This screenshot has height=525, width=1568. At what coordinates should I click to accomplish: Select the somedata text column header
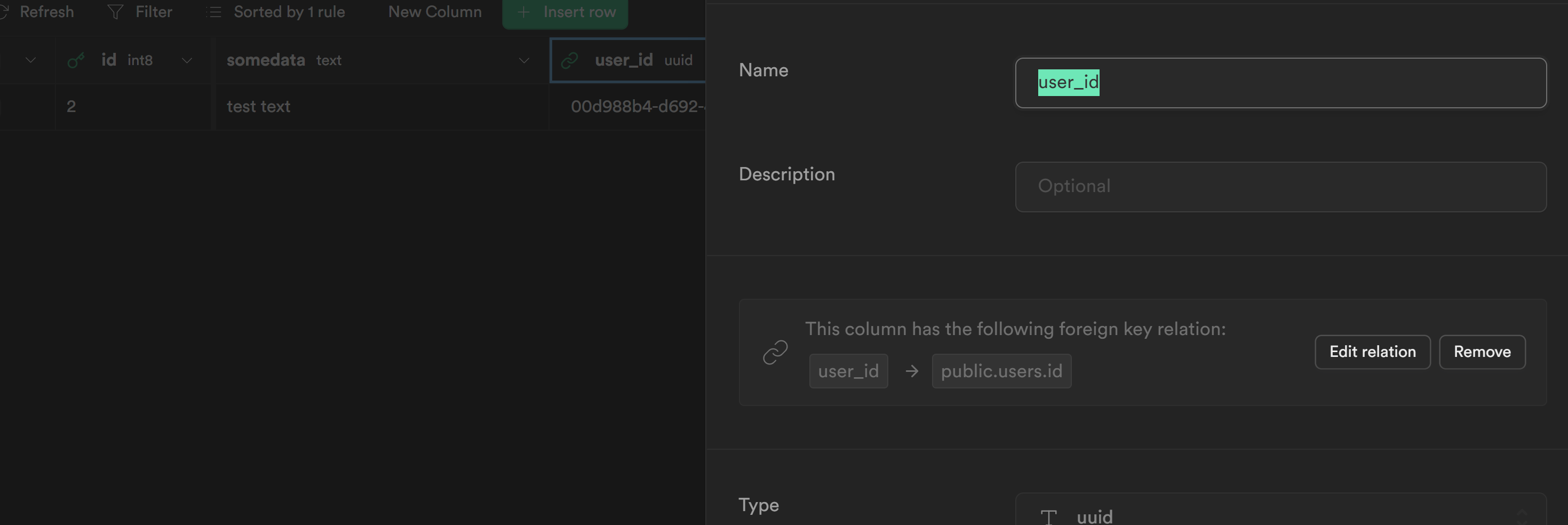pyautogui.click(x=382, y=60)
